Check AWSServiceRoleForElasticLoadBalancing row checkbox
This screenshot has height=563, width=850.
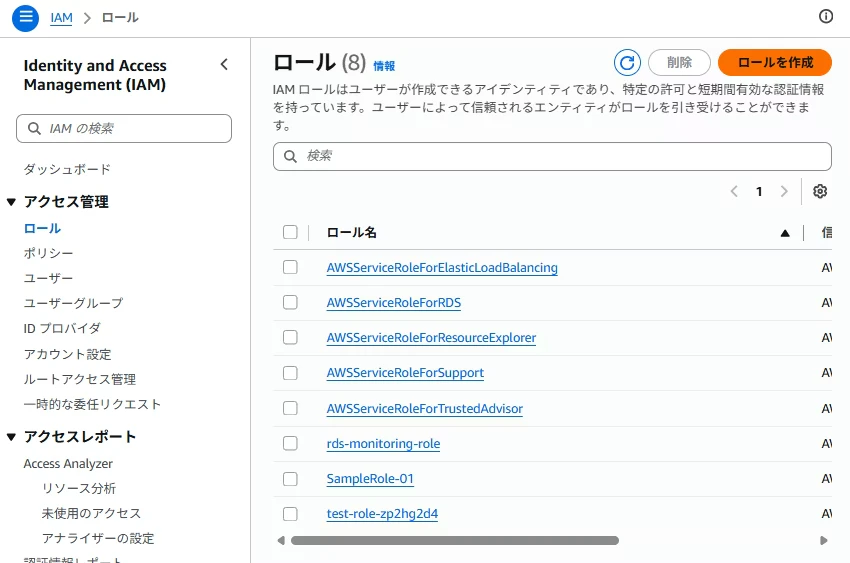pos(291,267)
